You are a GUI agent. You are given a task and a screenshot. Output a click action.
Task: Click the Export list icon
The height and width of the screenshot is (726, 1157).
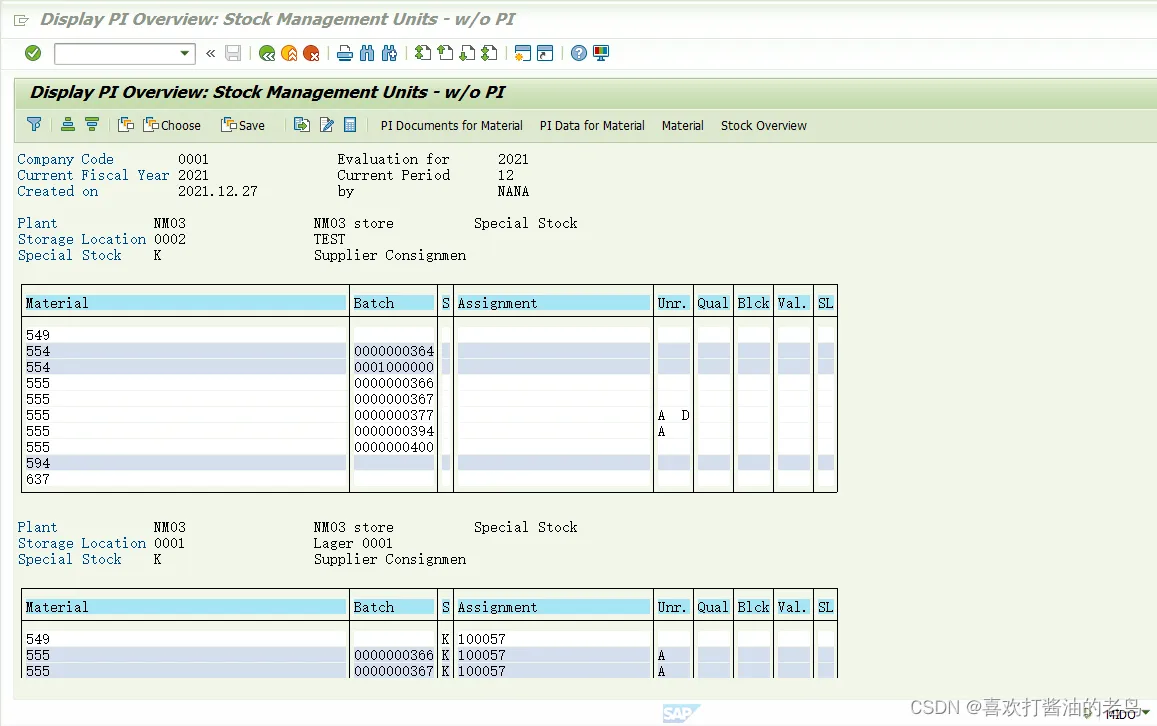[x=302, y=125]
